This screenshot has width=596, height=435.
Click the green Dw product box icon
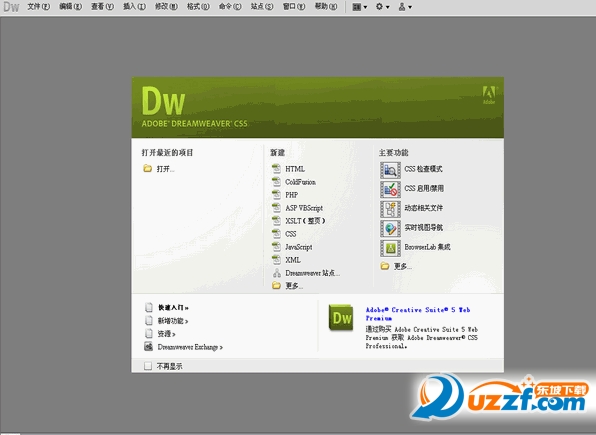341,318
